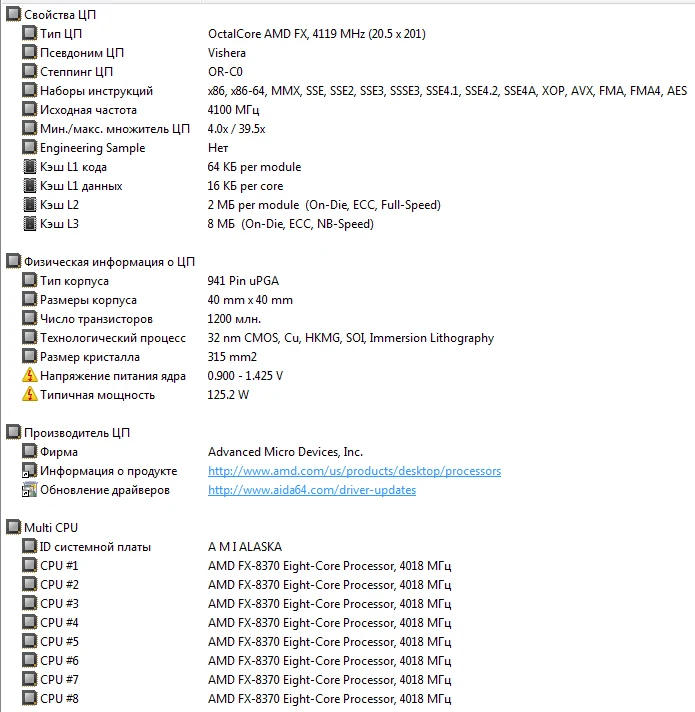The image size is (695, 712).
Task: Click the memory chip icon beside Кэш L1 кода
Action: pos(29,167)
